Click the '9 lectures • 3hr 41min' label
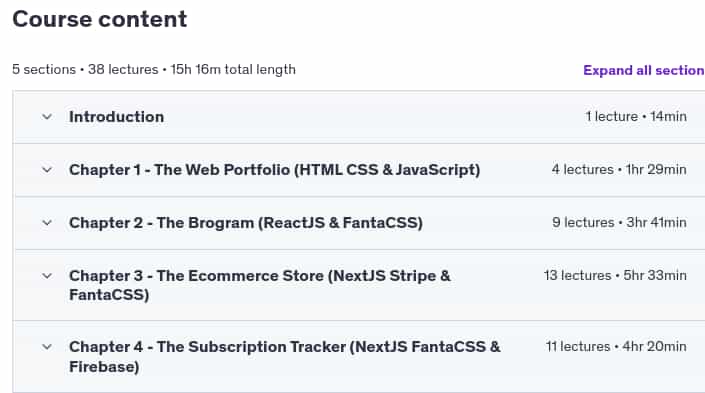The height and width of the screenshot is (393, 705). pos(620,223)
